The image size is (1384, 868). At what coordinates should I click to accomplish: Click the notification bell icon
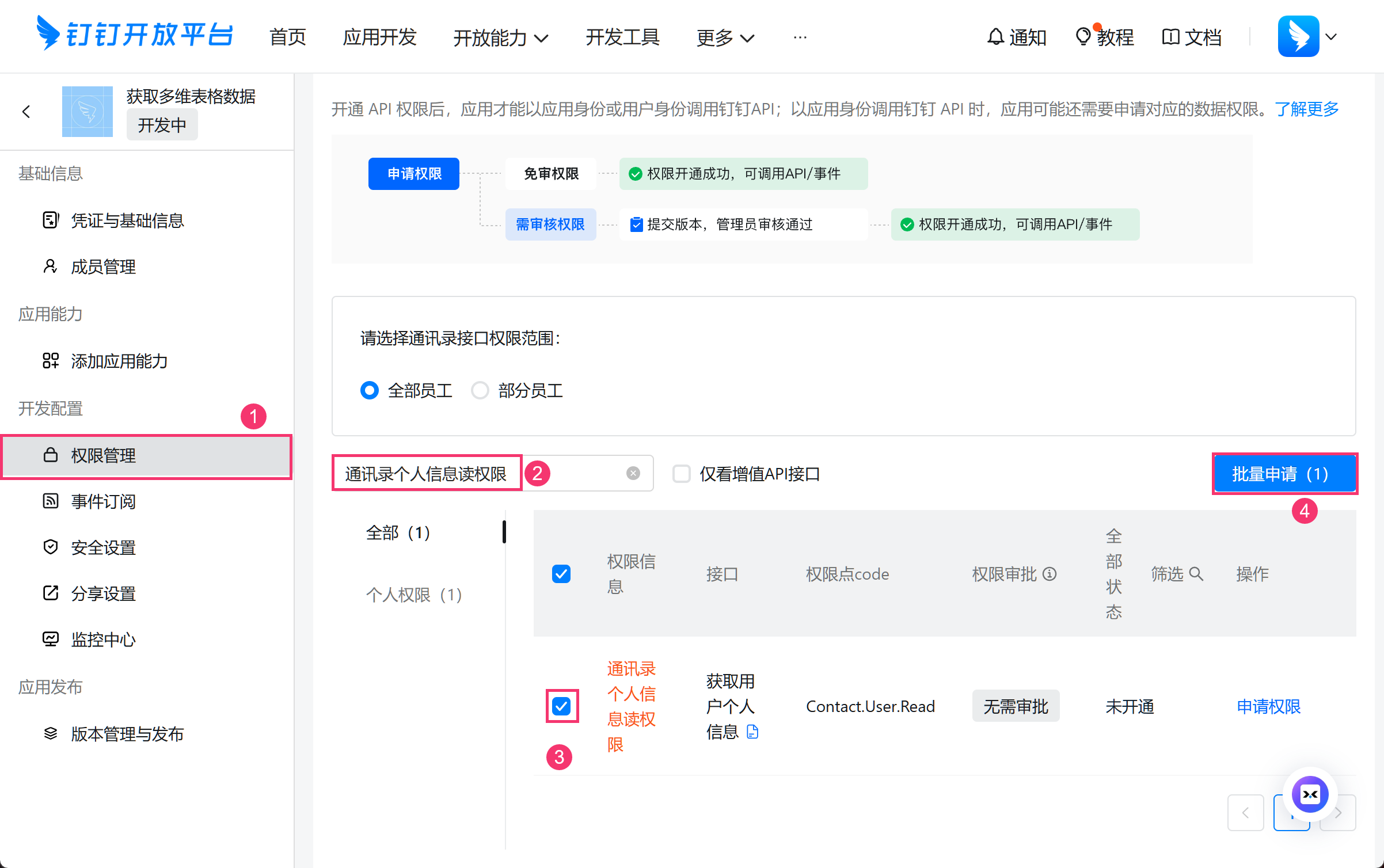pos(995,37)
